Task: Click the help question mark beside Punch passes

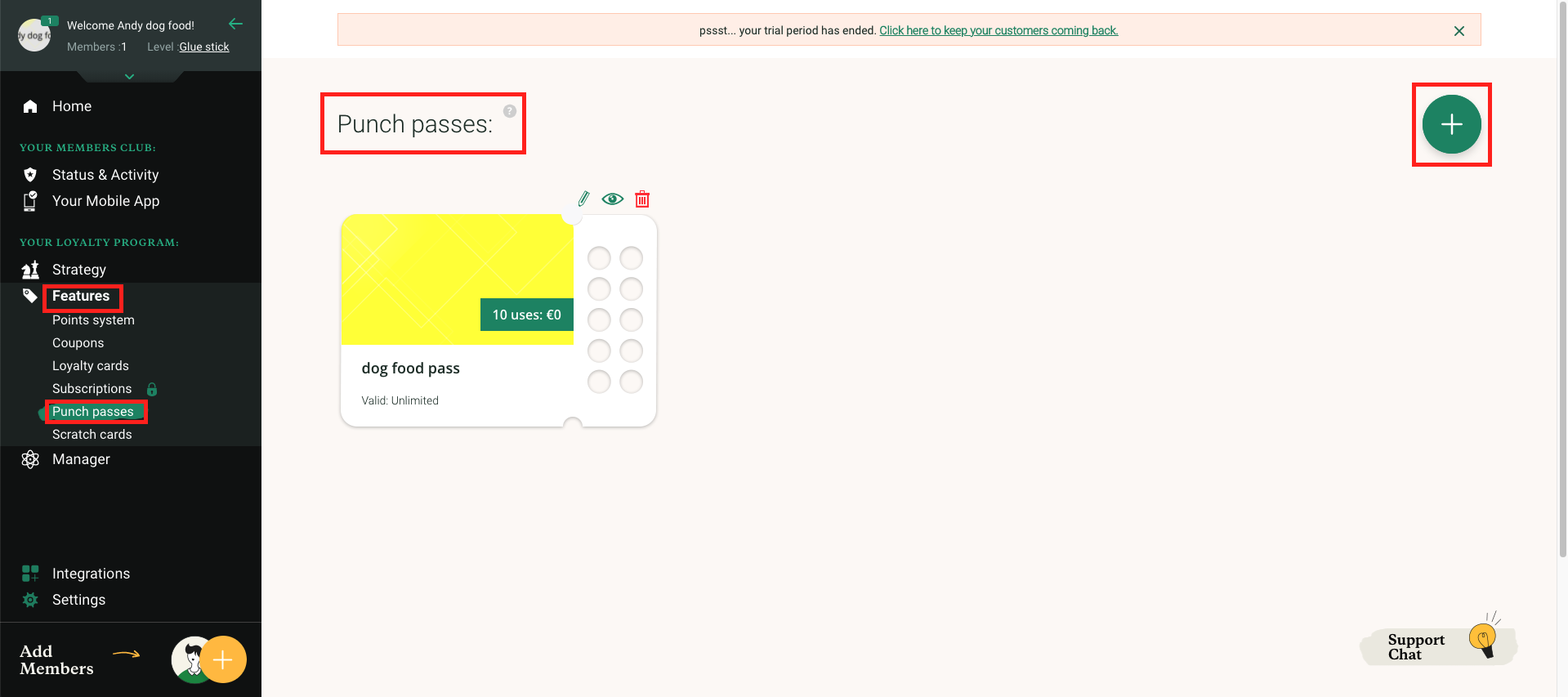Action: [510, 111]
